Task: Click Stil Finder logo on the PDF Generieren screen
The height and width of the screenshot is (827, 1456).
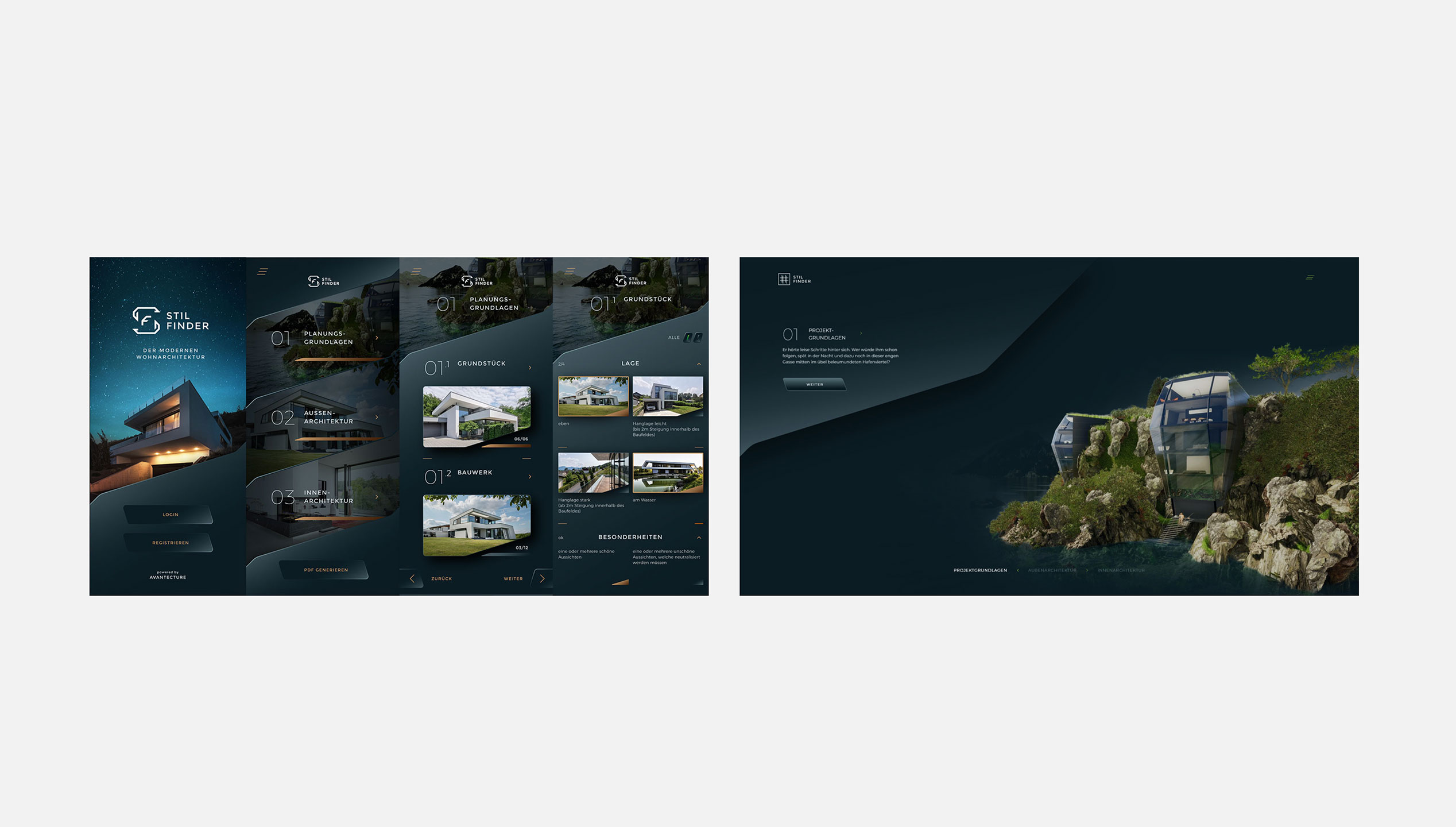Action: [323, 281]
